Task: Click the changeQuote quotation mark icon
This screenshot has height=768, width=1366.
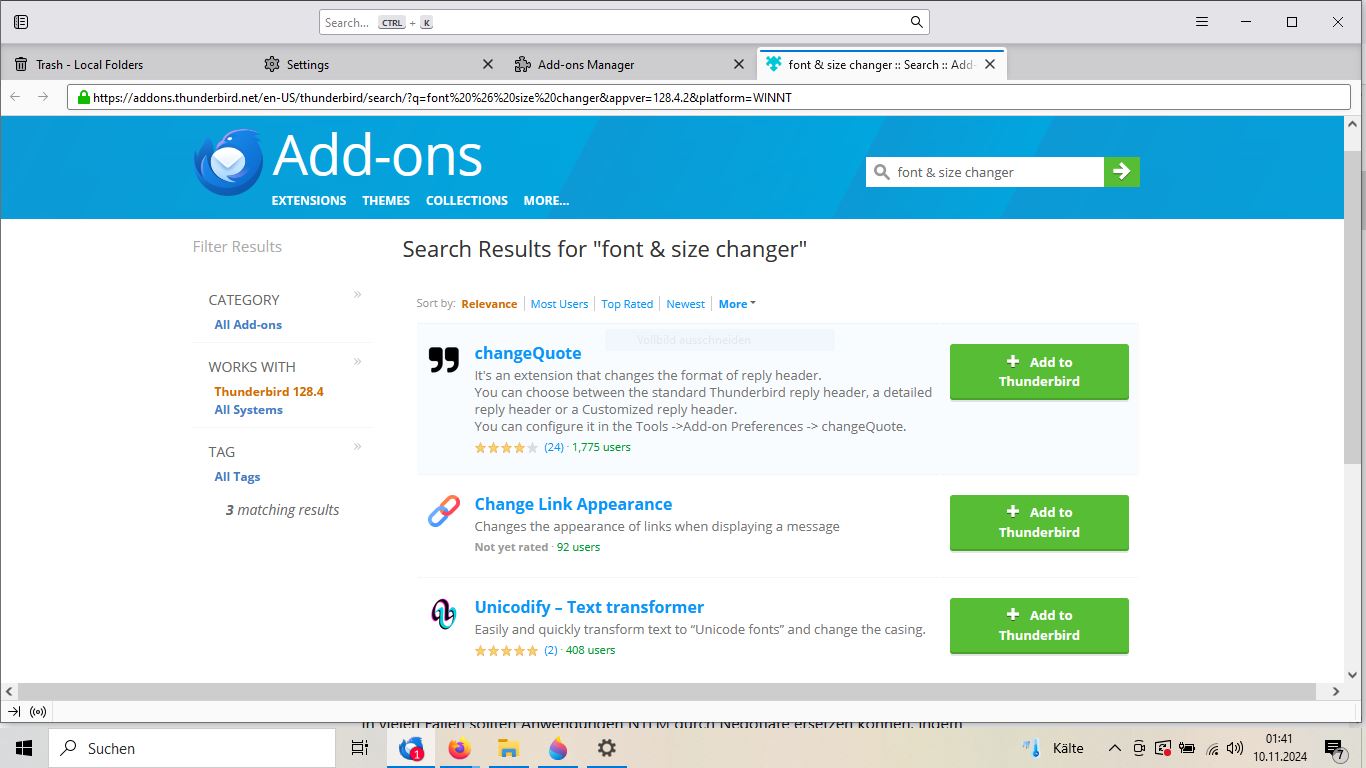Action: pos(443,360)
